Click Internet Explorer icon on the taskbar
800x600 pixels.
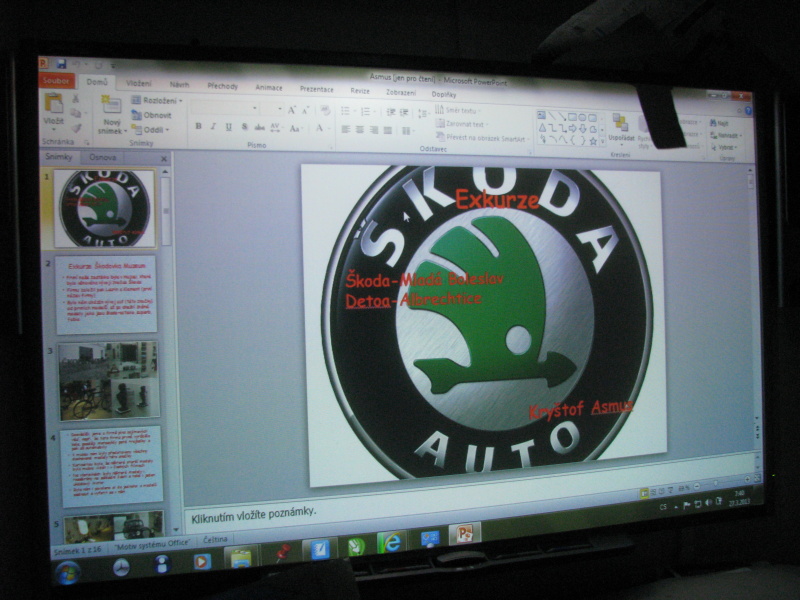pyautogui.click(x=391, y=542)
